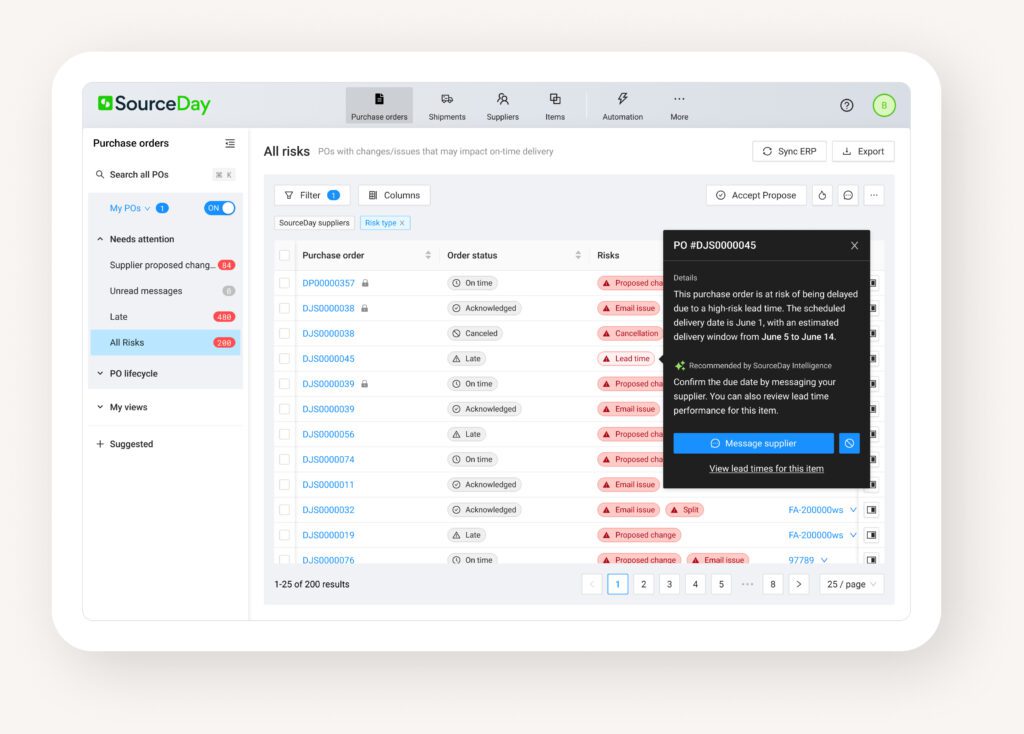Expand FA-200000ws chevron in DJS0000019 row

(x=853, y=535)
